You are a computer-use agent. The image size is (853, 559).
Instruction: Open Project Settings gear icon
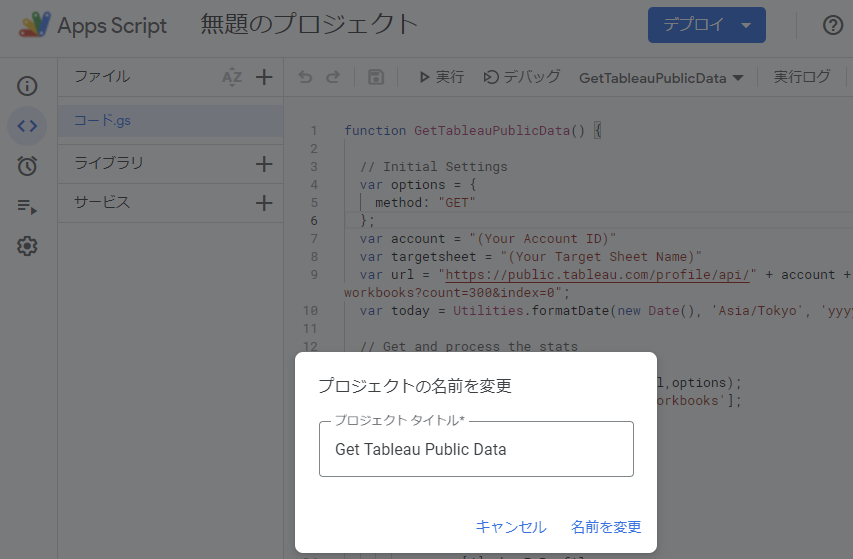coord(27,246)
